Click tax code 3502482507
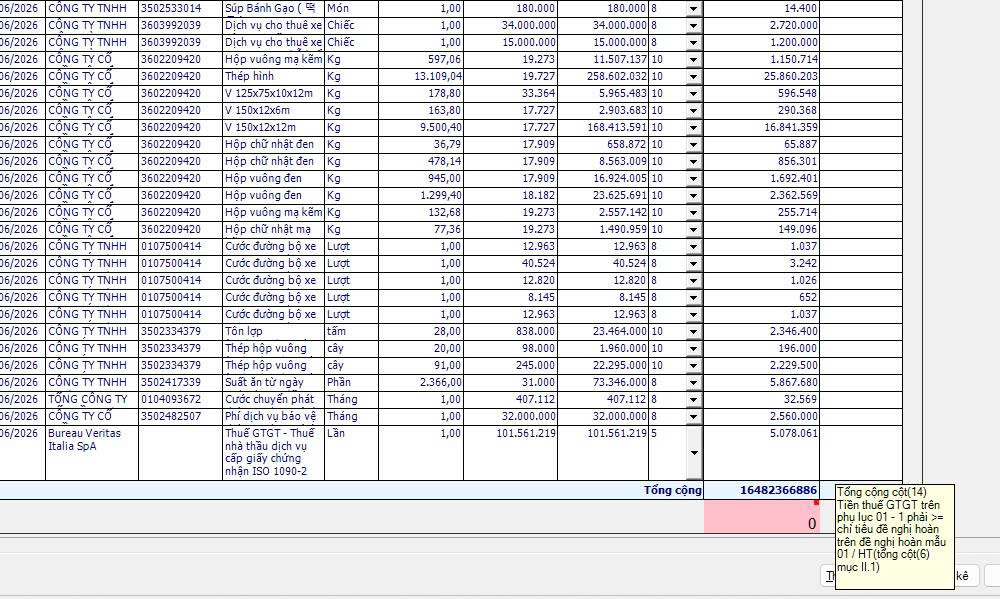The image size is (1000, 599). (180, 417)
